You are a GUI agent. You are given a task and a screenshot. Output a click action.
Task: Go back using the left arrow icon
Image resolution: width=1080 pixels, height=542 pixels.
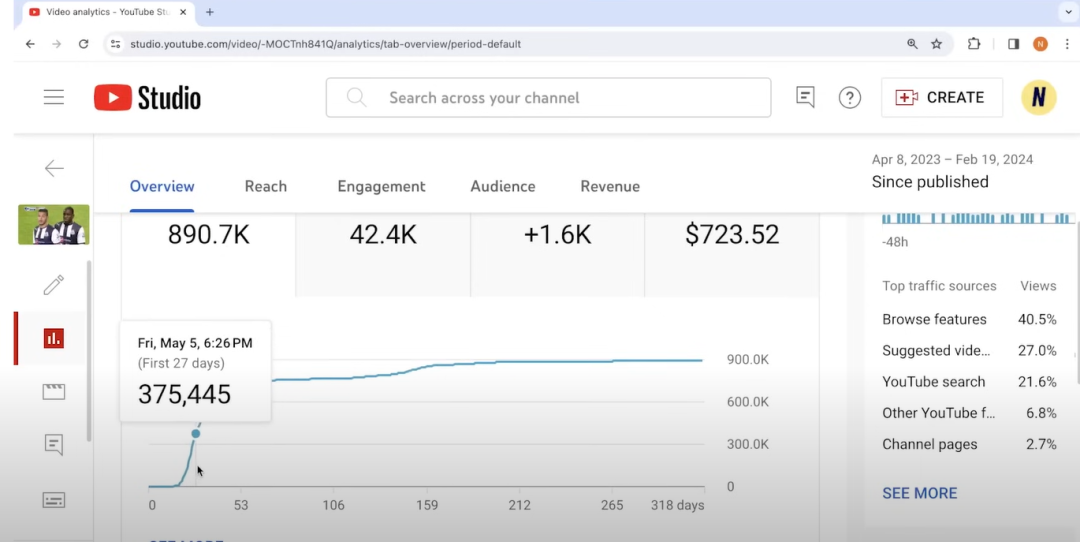tap(54, 168)
